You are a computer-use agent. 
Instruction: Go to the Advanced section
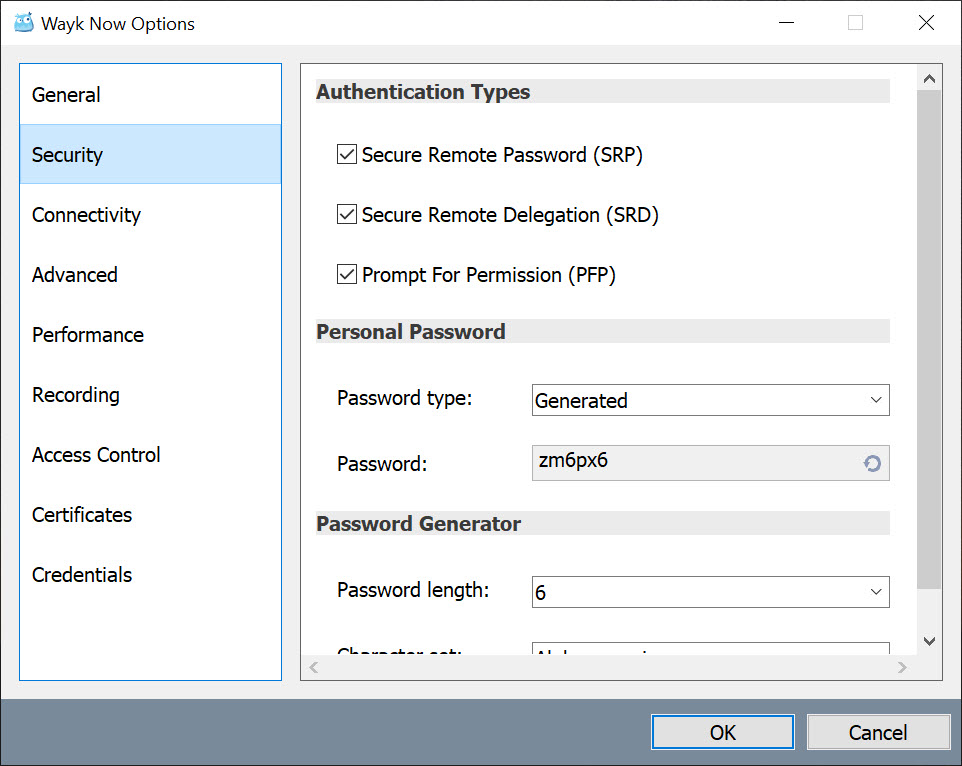[150, 274]
